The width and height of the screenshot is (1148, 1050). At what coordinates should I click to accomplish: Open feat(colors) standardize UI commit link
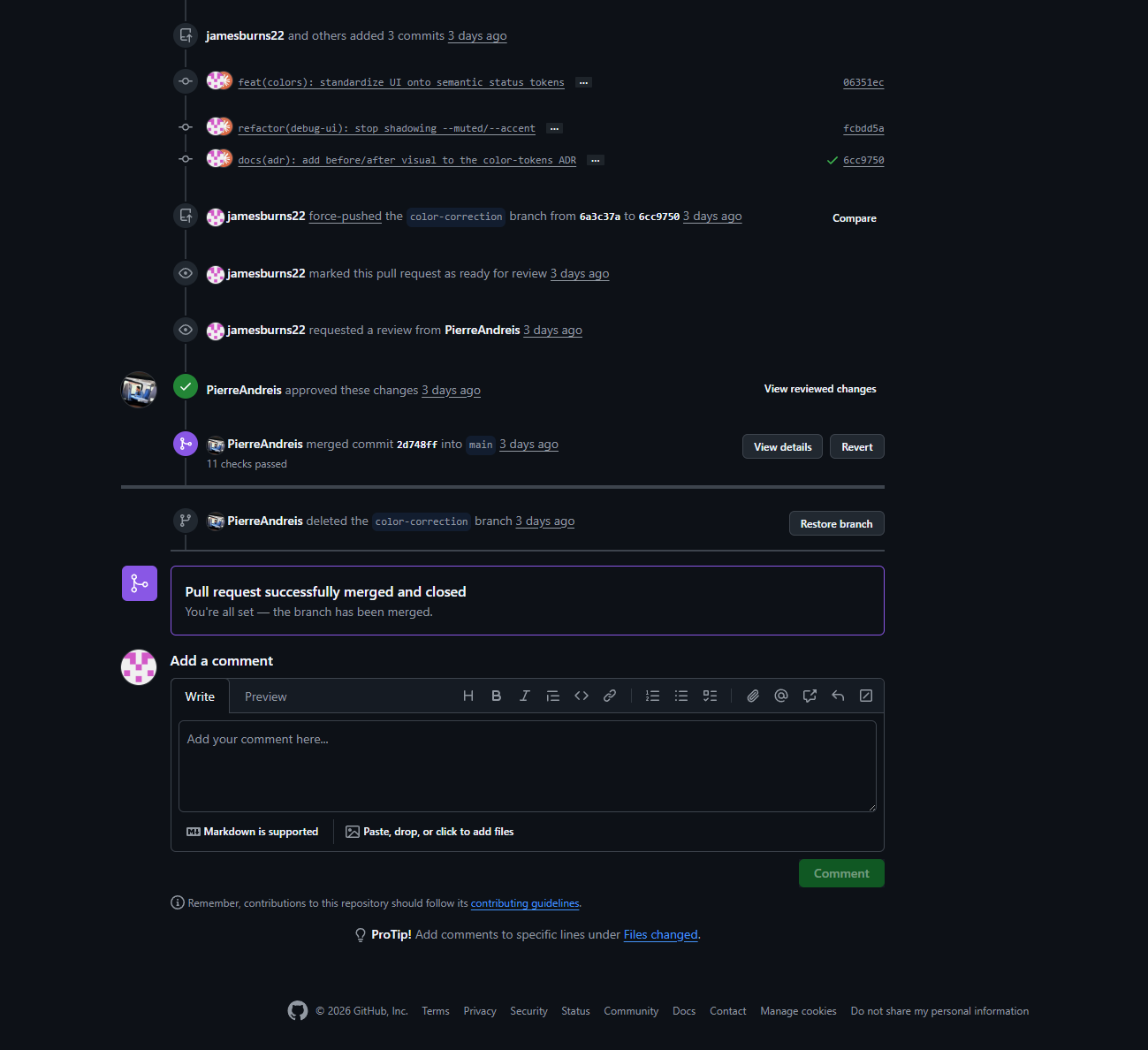(x=401, y=82)
